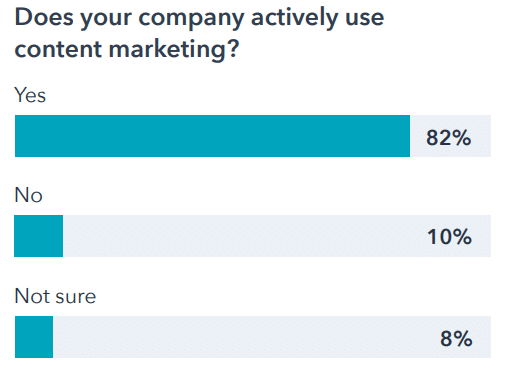Click the question mark ending the title
The image size is (520, 373).
(233, 49)
